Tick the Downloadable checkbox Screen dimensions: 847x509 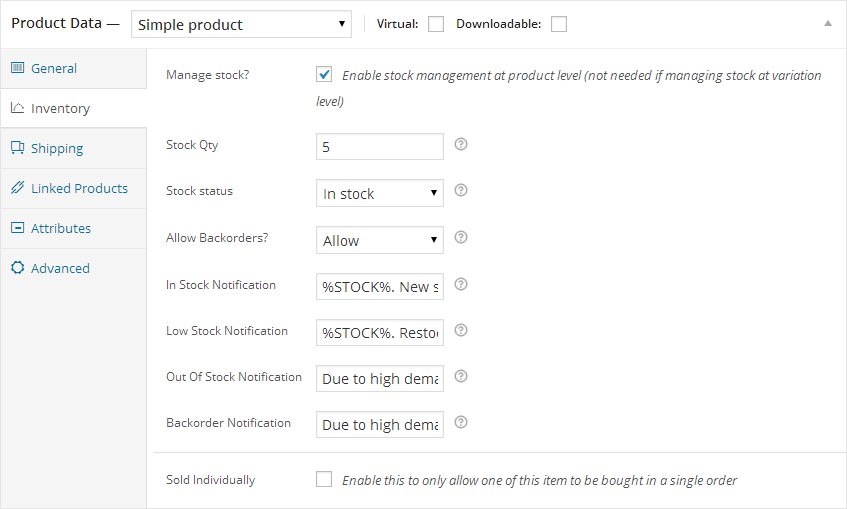[559, 24]
